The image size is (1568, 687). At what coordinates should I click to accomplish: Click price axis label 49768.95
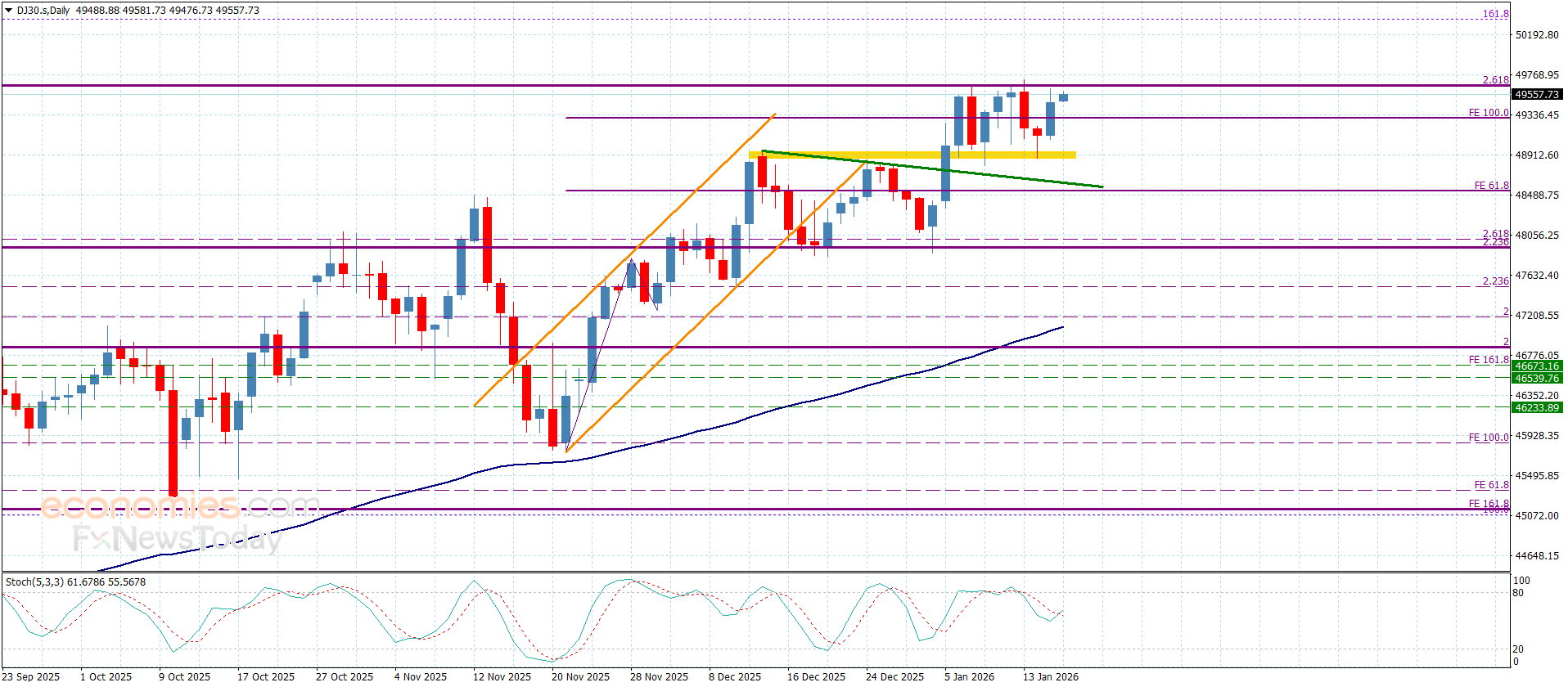point(1537,75)
